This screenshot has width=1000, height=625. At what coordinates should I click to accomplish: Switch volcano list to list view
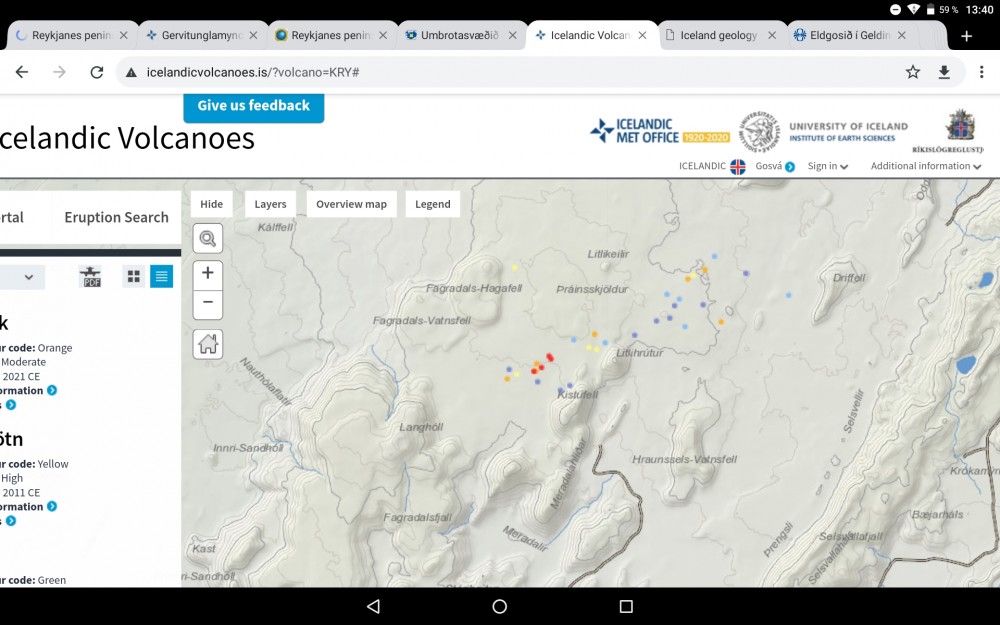pos(161,277)
